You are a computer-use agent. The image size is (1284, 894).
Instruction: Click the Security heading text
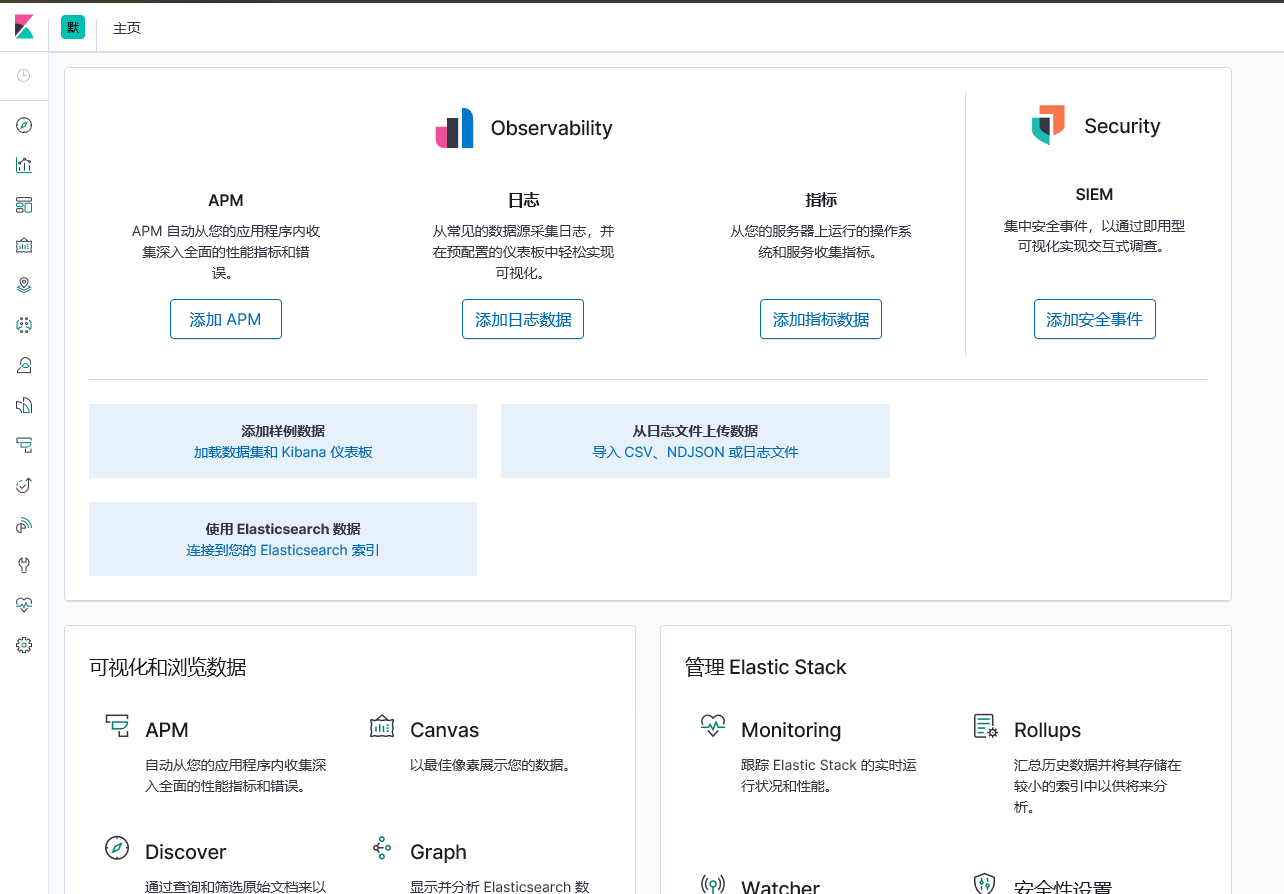(1122, 126)
